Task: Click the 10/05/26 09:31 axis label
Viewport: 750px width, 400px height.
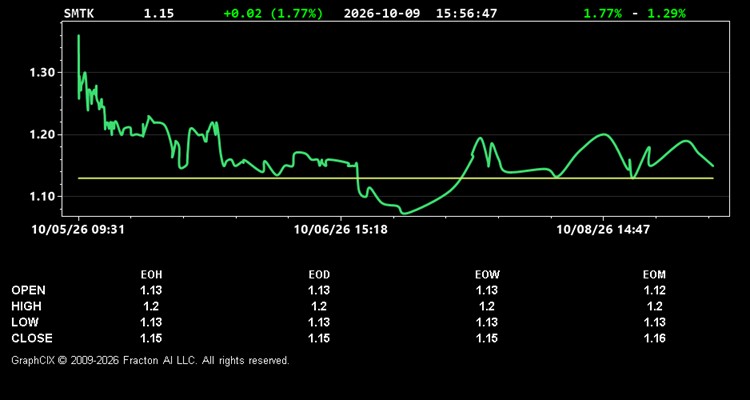Action: click(78, 230)
